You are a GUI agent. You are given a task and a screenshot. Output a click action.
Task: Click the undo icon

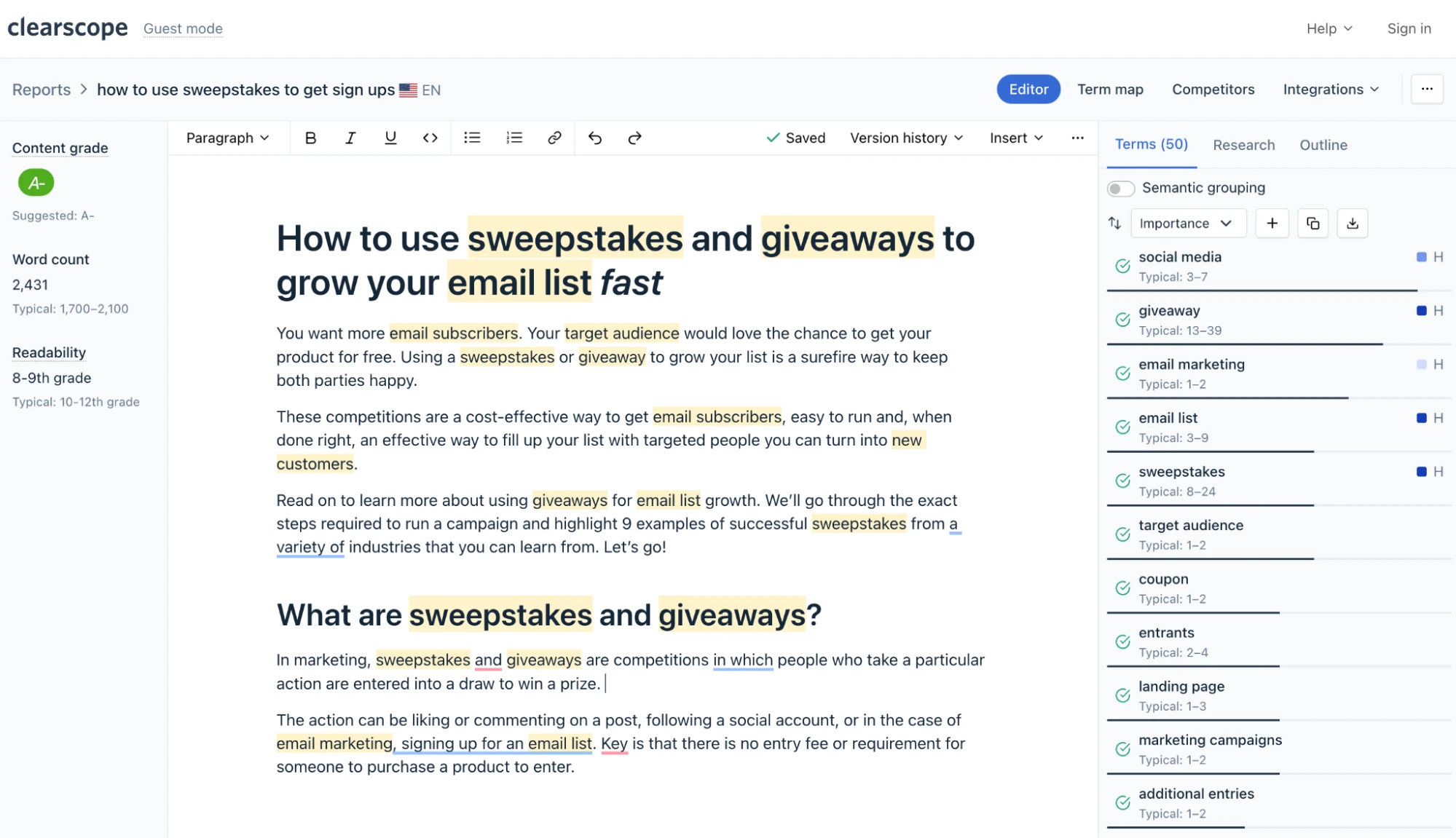tap(595, 137)
